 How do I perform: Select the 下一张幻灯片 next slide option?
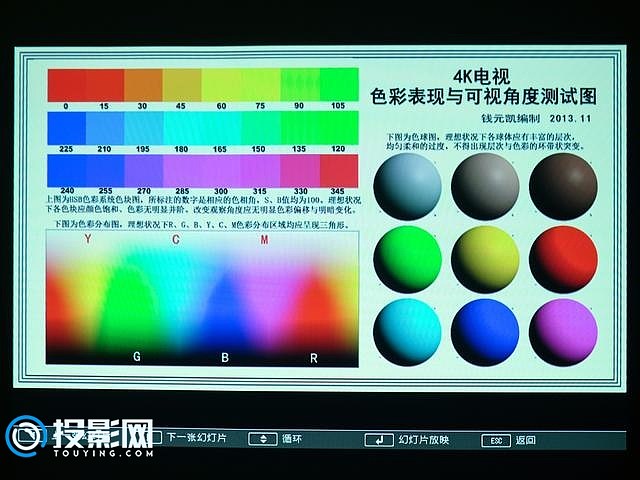197,438
